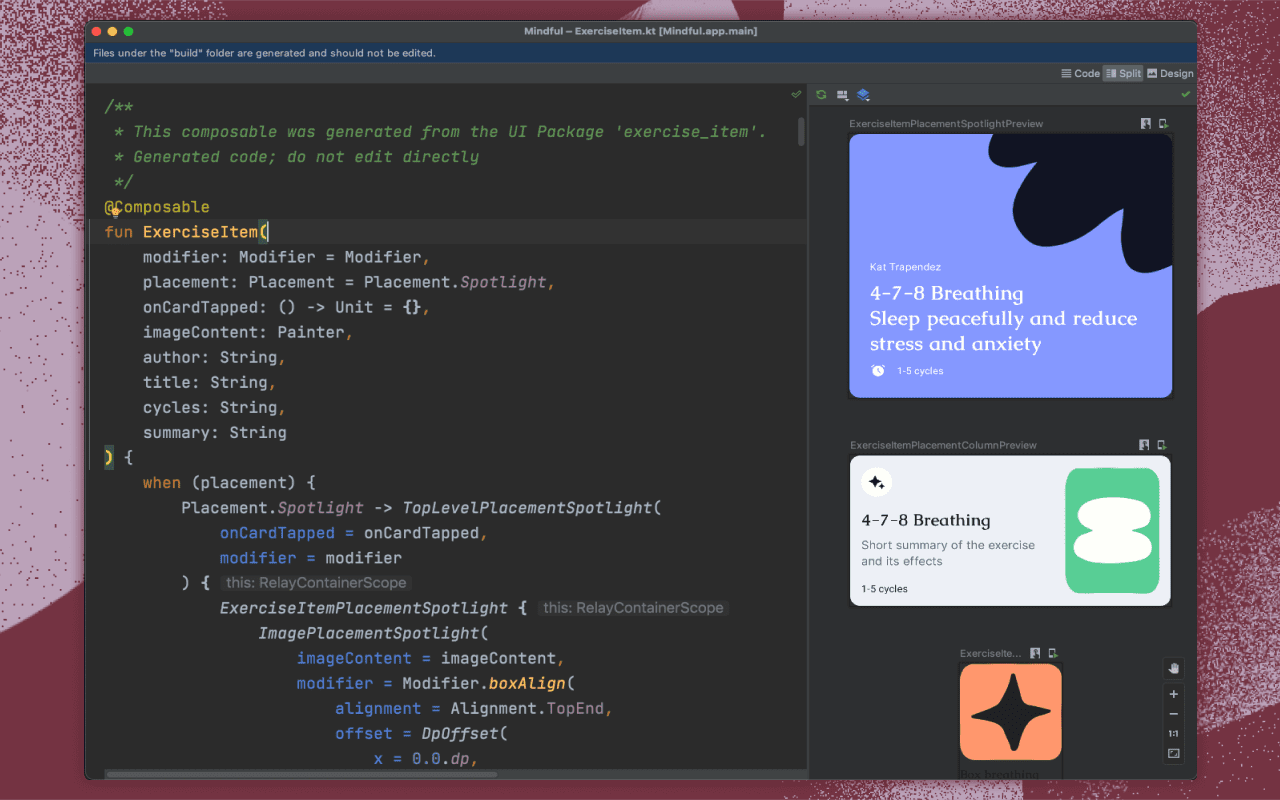
Task: Click the Zoom to Fit icon
Action: point(1174,753)
